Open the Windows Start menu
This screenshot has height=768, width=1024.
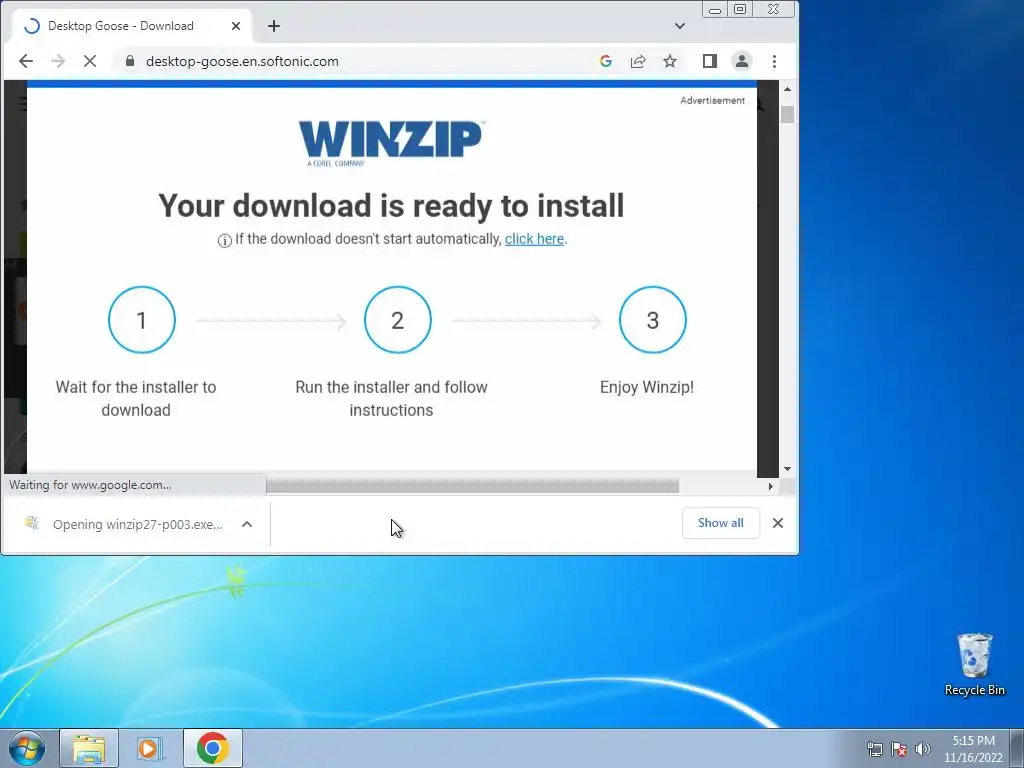(27, 748)
